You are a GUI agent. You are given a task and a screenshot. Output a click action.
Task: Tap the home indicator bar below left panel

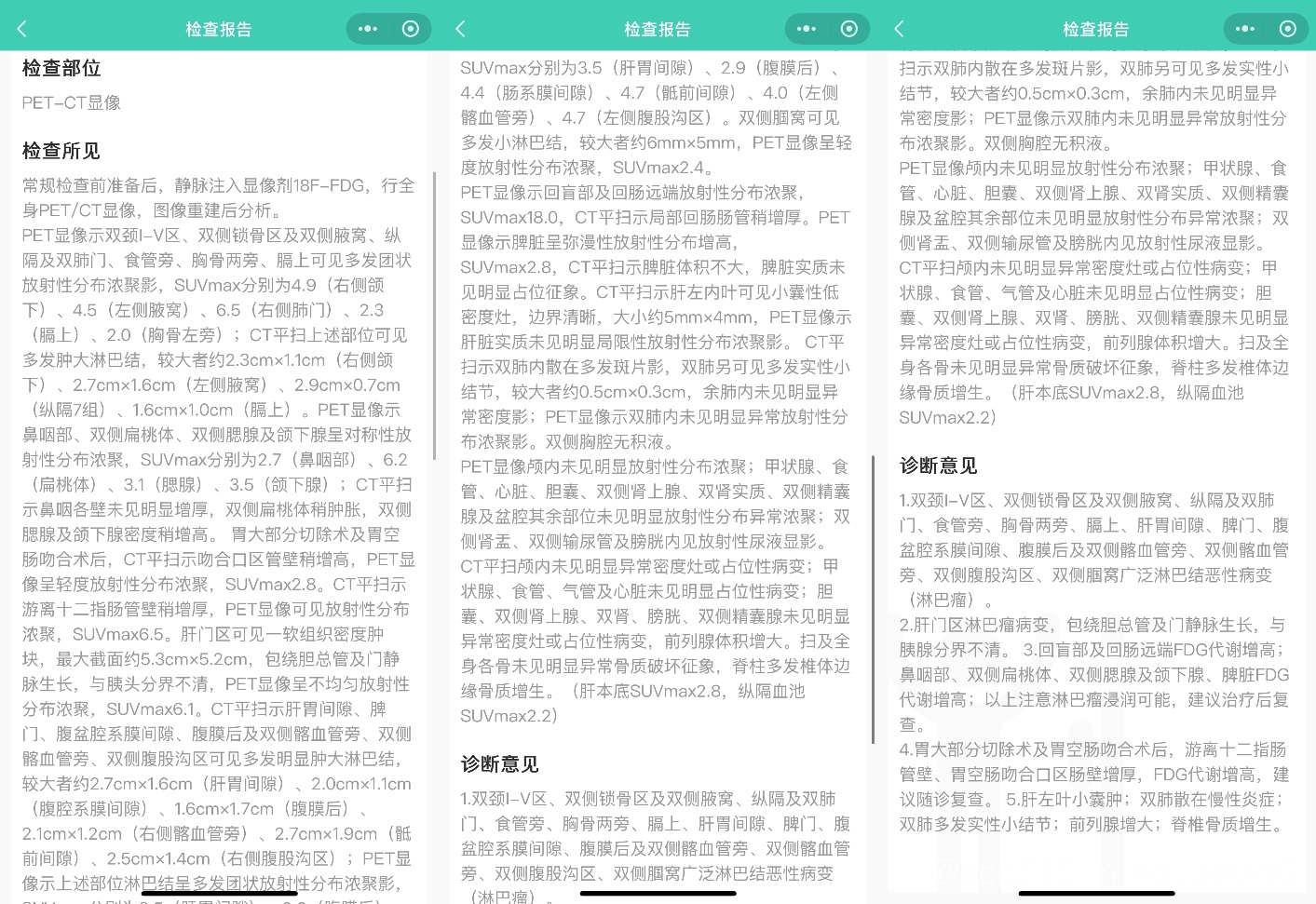[x=219, y=893]
